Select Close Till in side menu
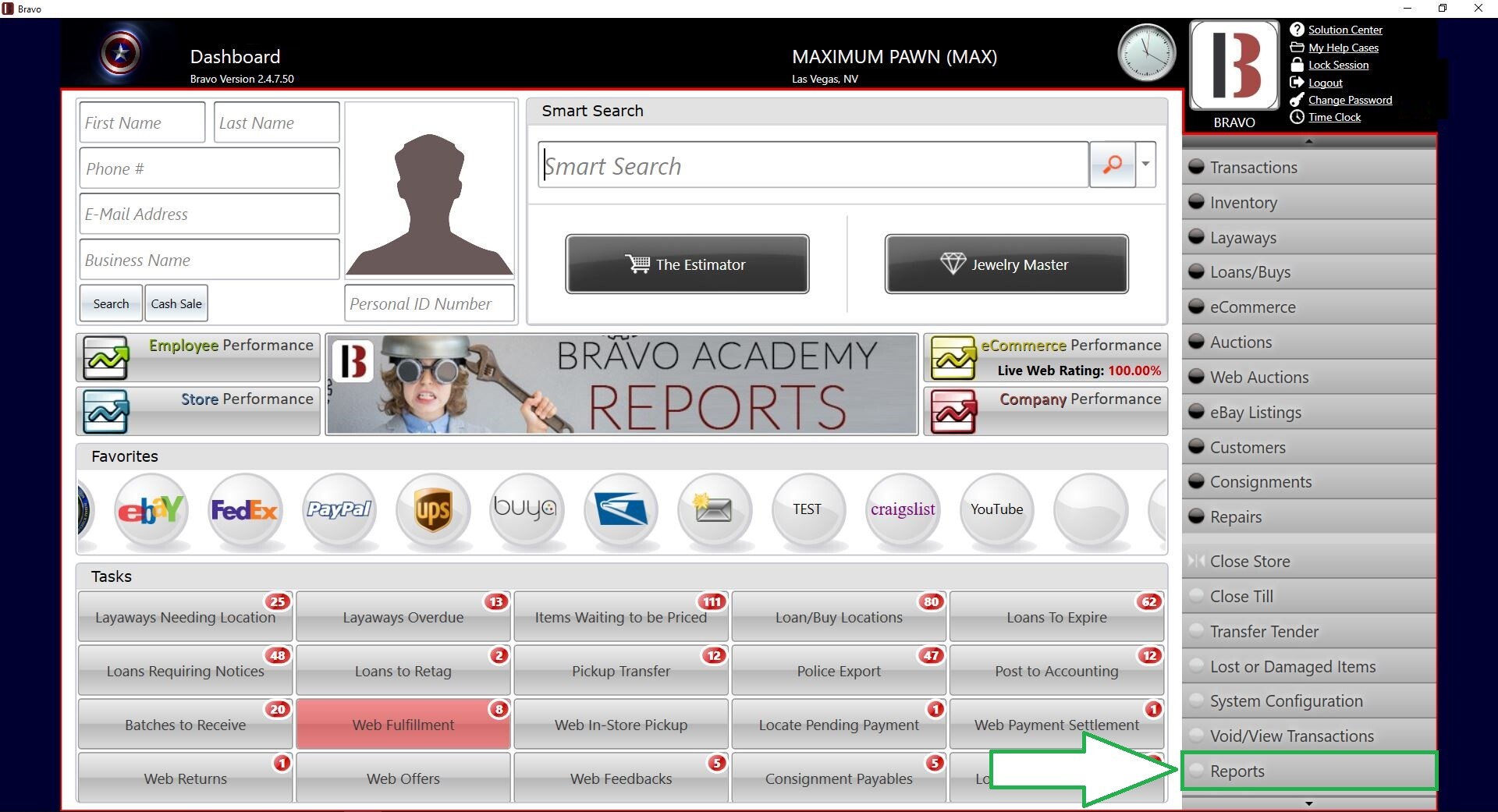This screenshot has width=1498, height=812. [1309, 596]
